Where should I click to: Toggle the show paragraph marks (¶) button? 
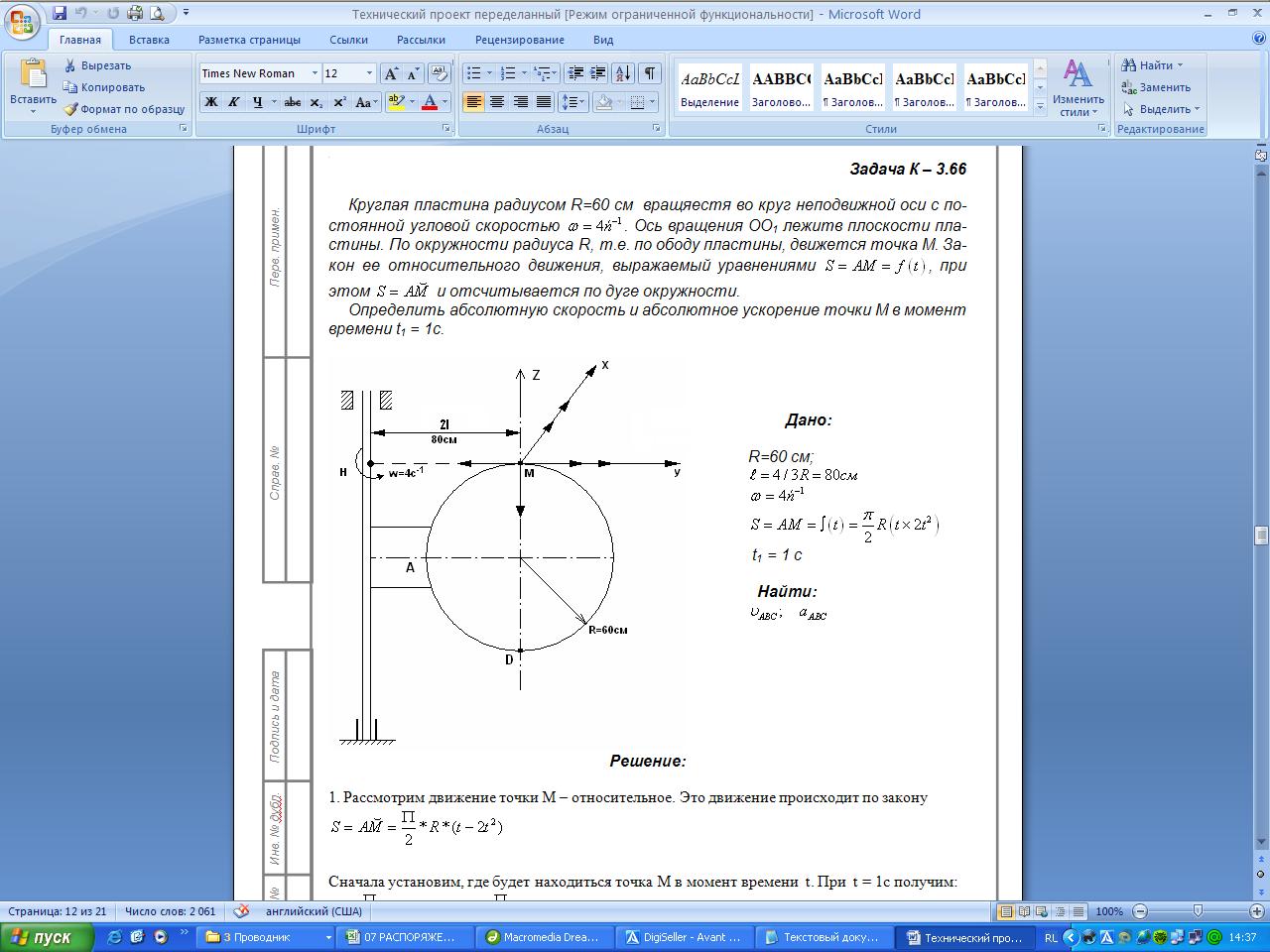pos(650,73)
